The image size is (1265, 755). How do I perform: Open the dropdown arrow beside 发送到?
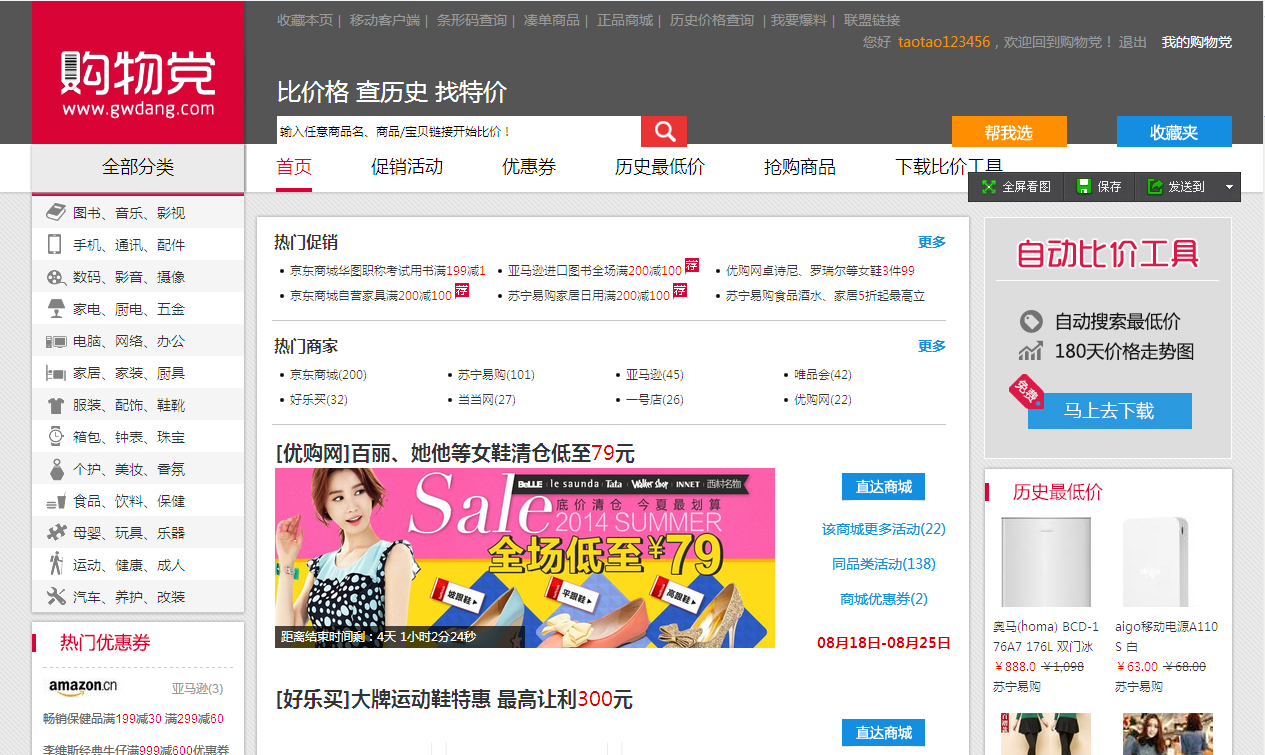click(x=1229, y=187)
